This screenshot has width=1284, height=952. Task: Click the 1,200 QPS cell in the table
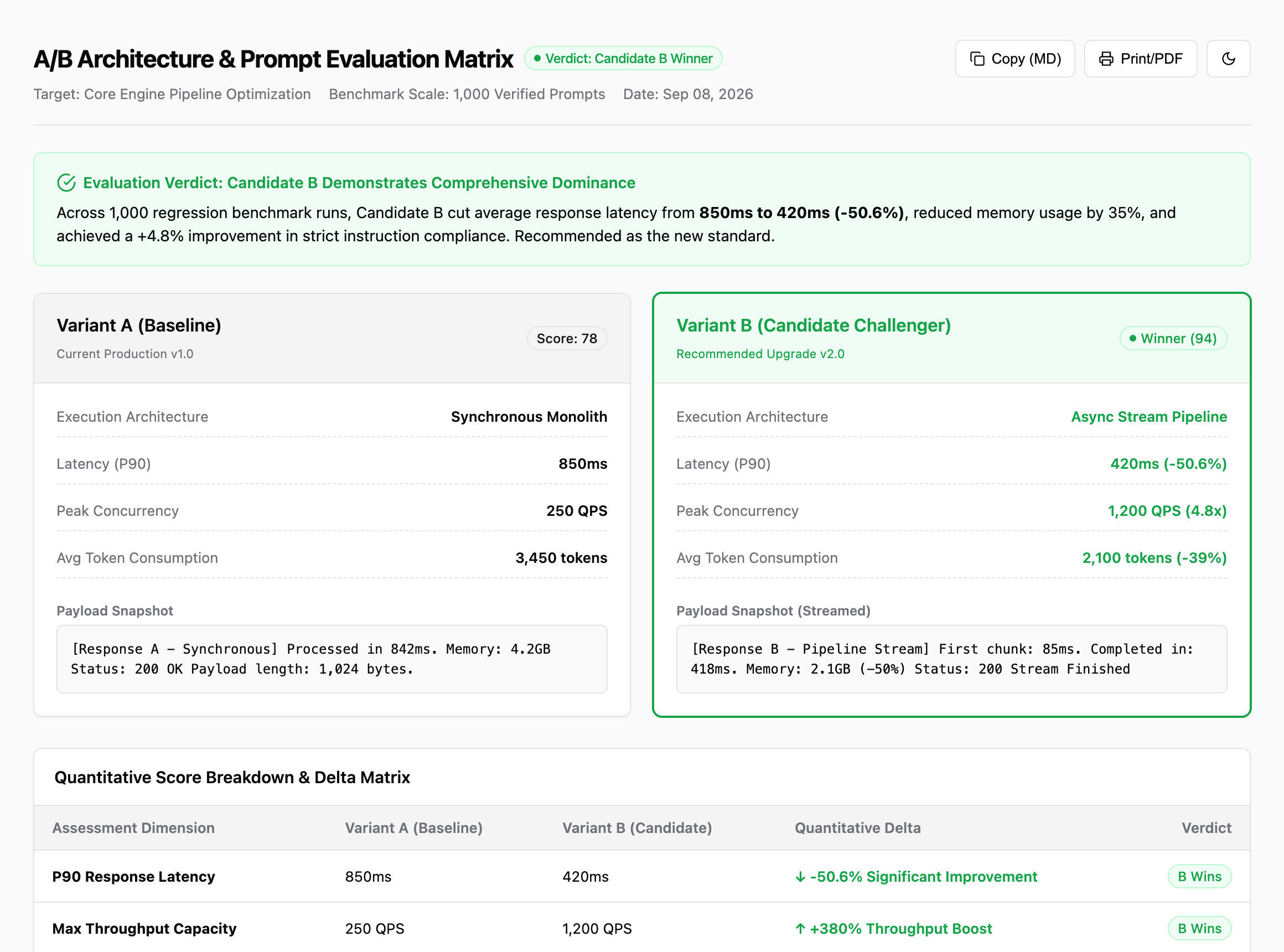pyautogui.click(x=597, y=928)
